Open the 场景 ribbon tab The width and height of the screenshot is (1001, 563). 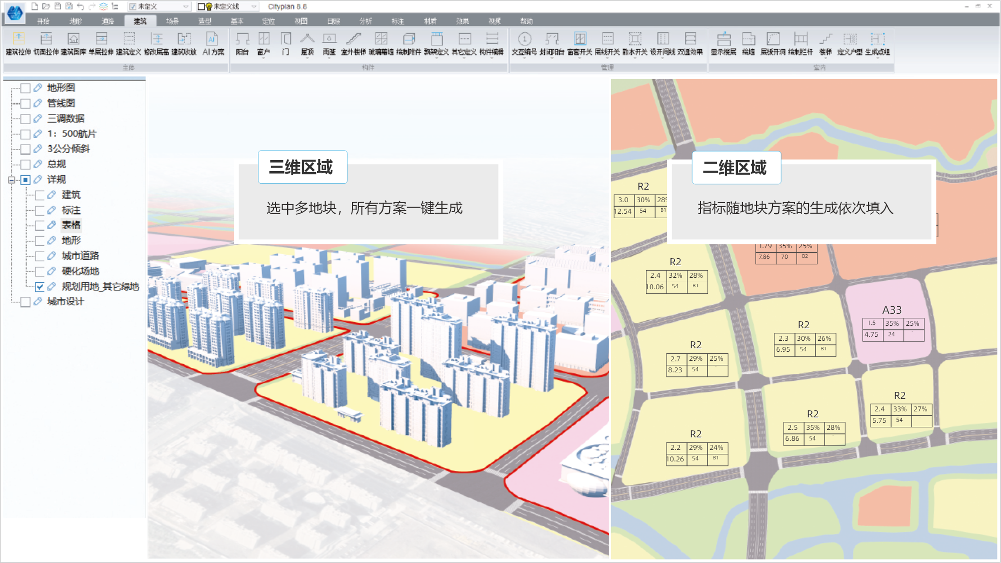[x=172, y=21]
